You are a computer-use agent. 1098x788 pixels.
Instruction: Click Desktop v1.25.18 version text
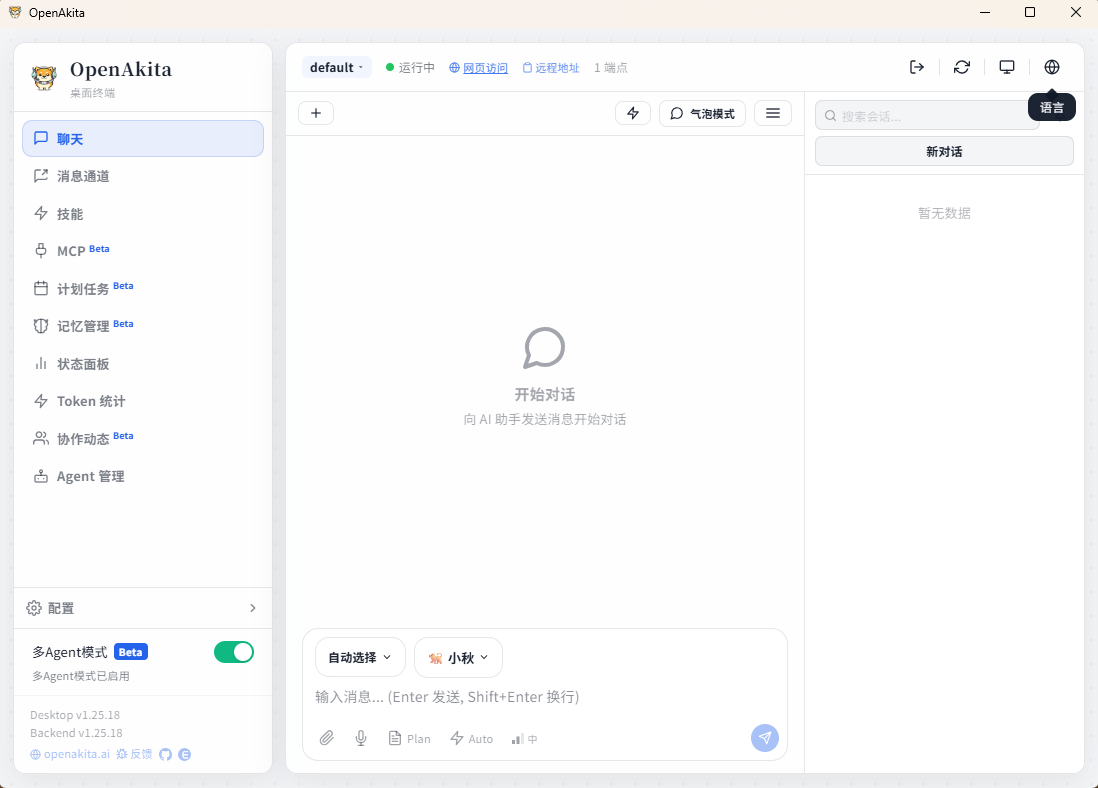click(x=75, y=715)
